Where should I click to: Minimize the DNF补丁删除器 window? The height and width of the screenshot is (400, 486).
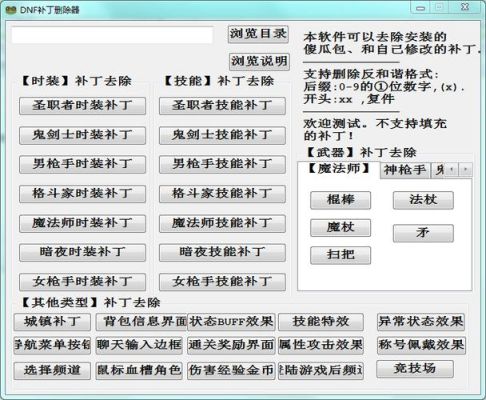tap(421, 8)
